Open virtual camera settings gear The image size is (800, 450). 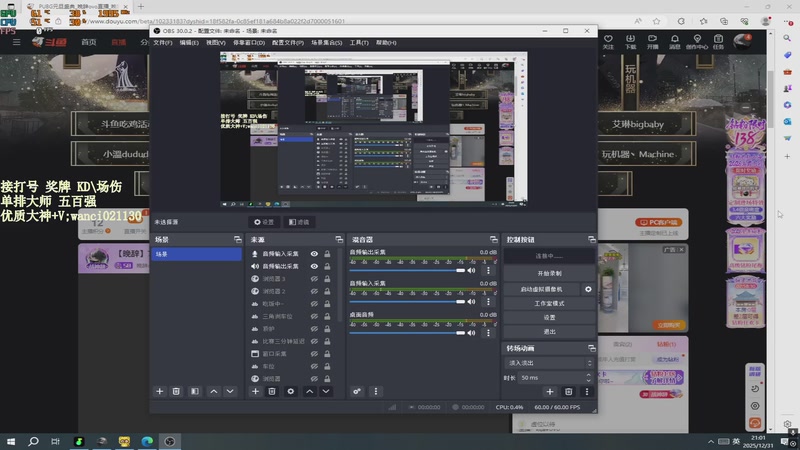[588, 289]
